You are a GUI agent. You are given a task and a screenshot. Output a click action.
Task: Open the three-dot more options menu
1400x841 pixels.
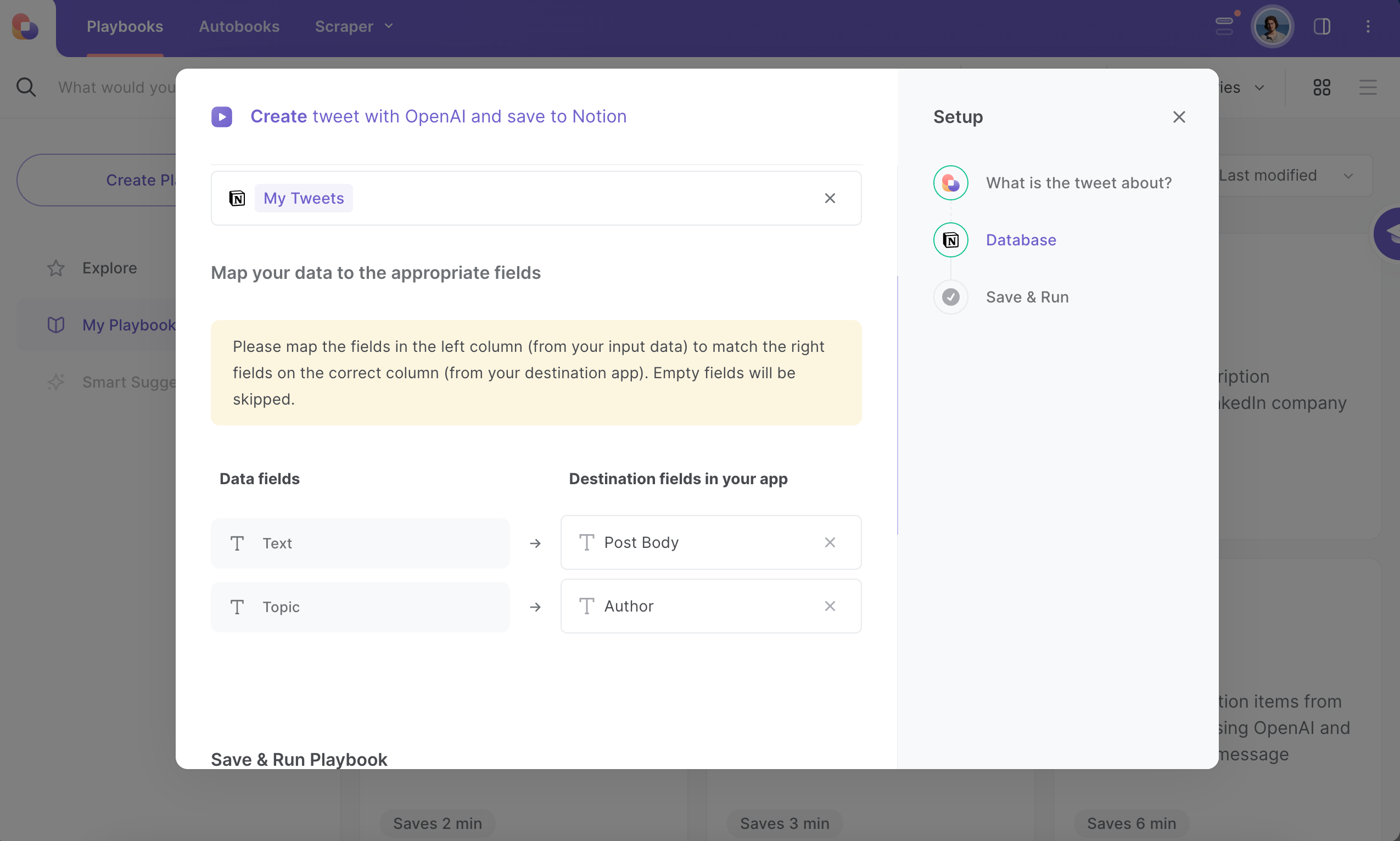tap(1368, 27)
